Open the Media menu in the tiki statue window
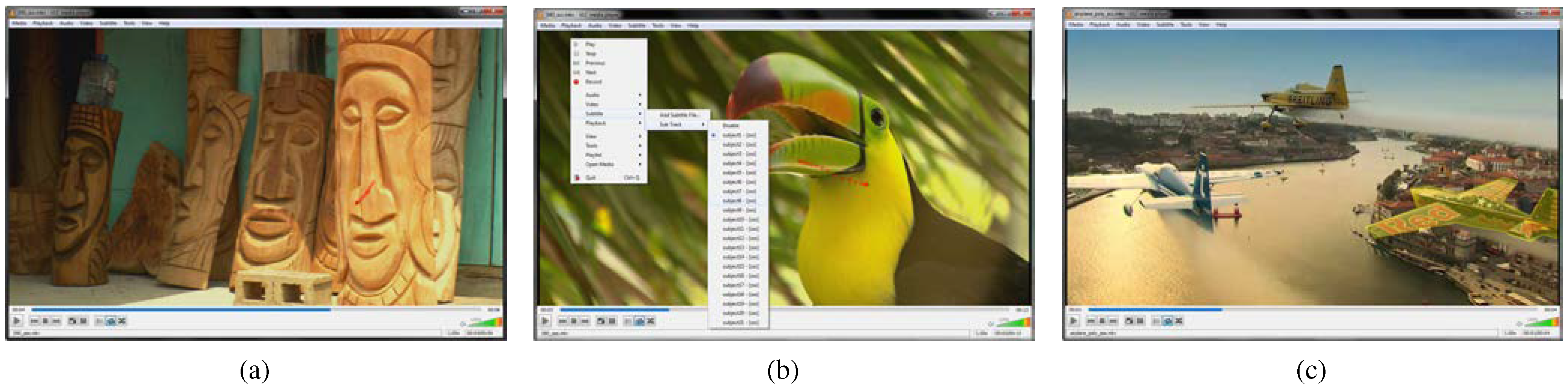Image resolution: width=1568 pixels, height=388 pixels. tap(20, 23)
